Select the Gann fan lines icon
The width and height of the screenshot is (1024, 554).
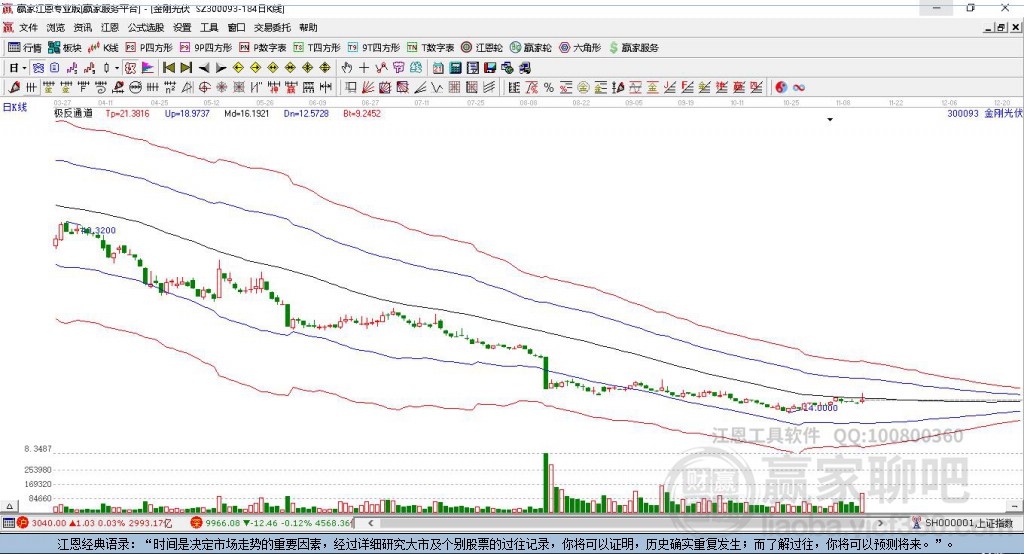click(x=368, y=88)
